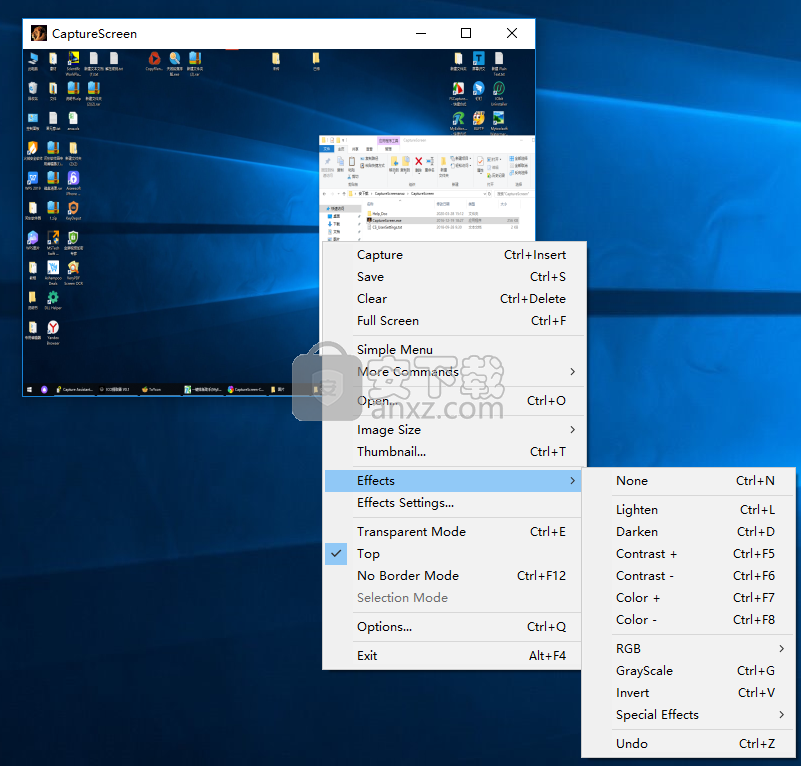The height and width of the screenshot is (766, 801).
Task: Expand the Effects submenu arrow
Action: 572,481
